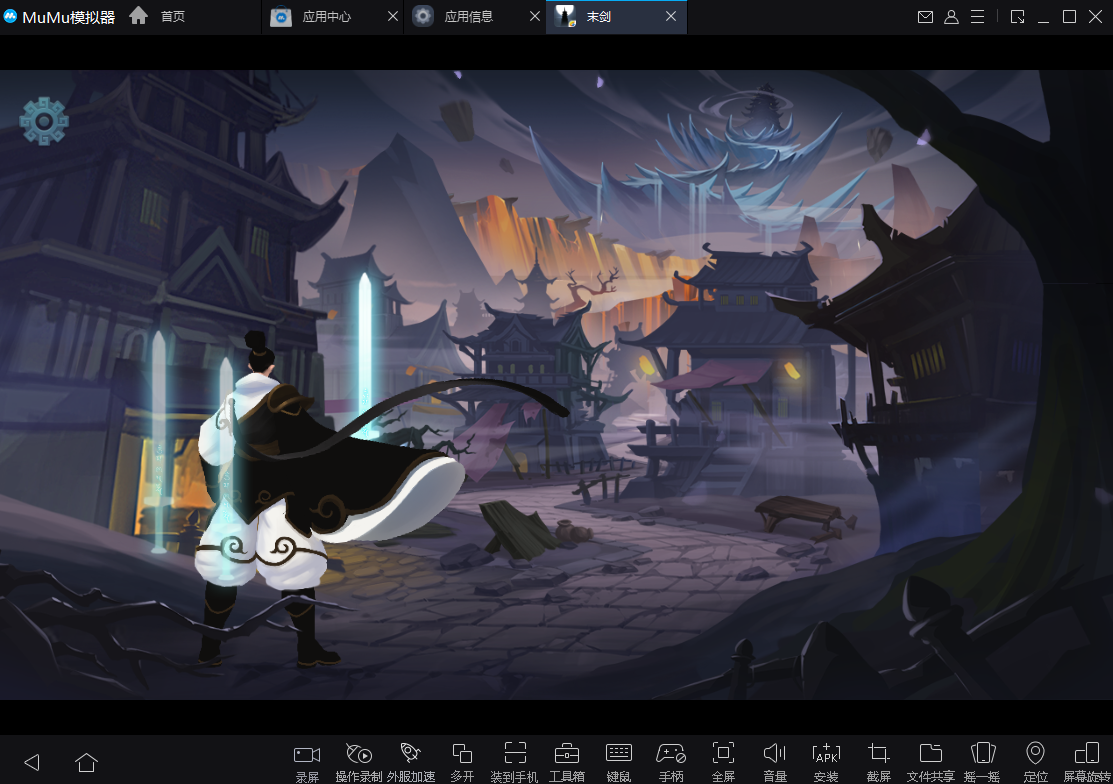The width and height of the screenshot is (1113, 784).
Task: Close the 应用信息 tab
Action: coord(534,16)
